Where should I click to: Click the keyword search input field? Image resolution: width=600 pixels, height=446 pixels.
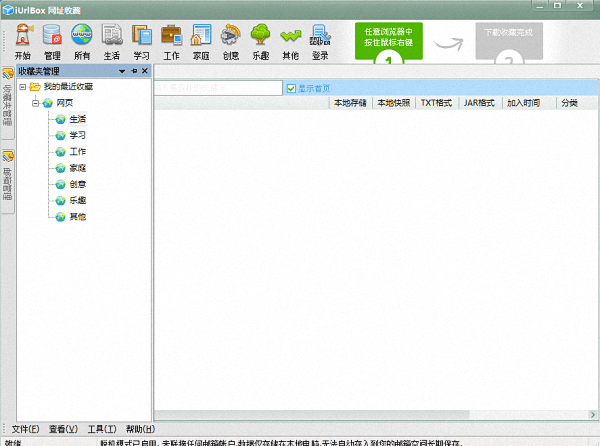click(x=218, y=88)
